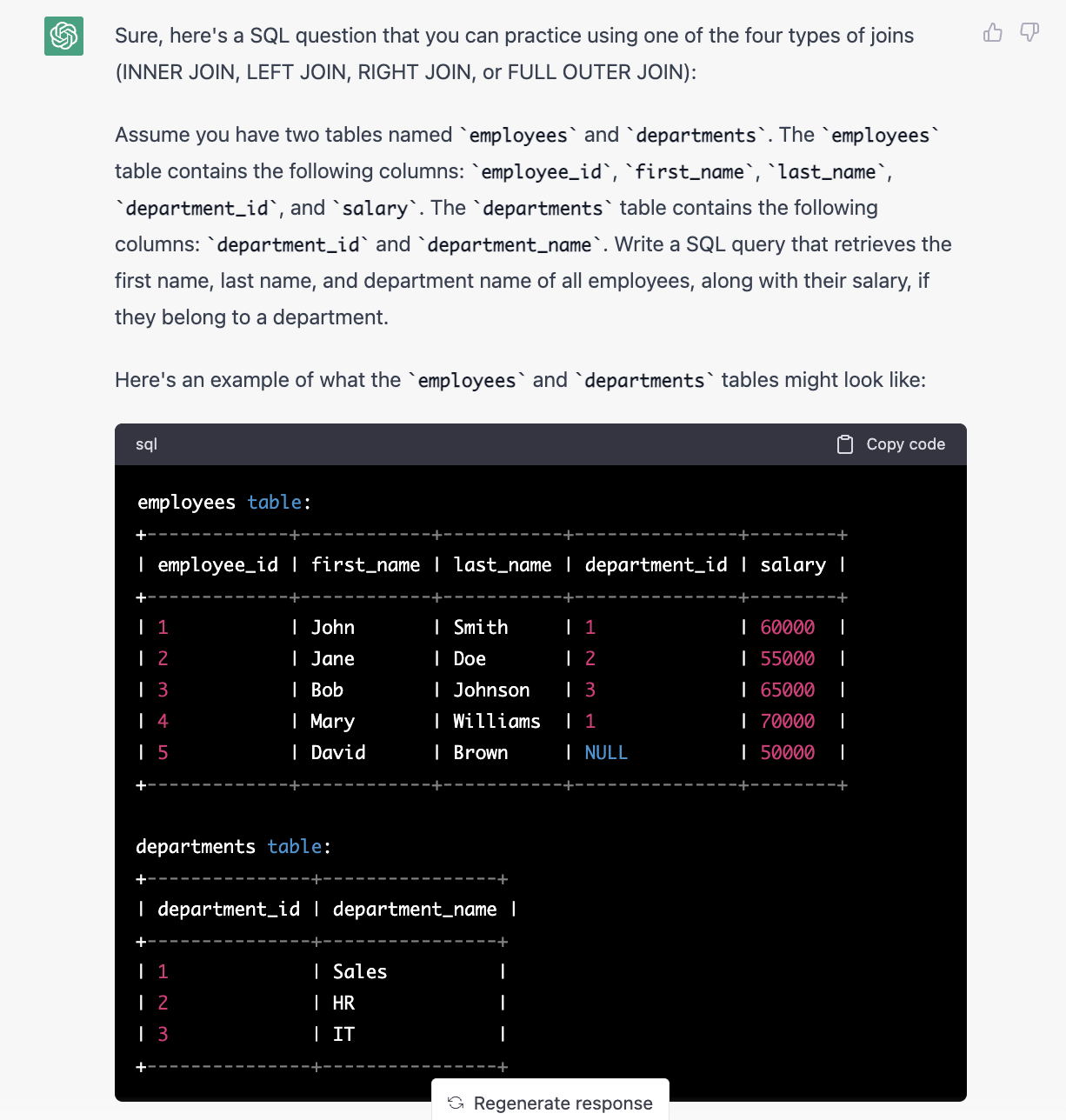Viewport: 1066px width, 1120px height.
Task: Click the "departments table:" heading in code
Action: 233,846
